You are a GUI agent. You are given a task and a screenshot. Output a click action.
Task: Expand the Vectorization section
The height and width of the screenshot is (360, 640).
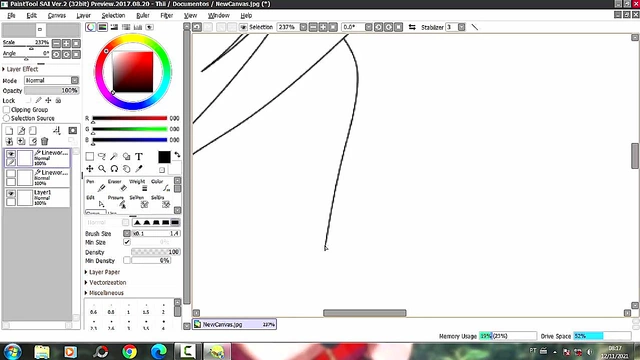(106, 282)
